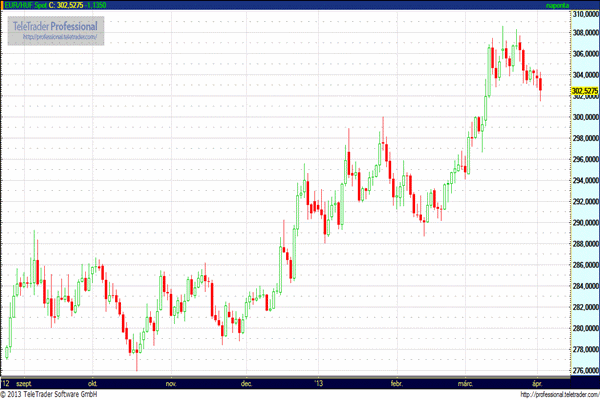Click the 310,0000 price axis label

[584, 15]
